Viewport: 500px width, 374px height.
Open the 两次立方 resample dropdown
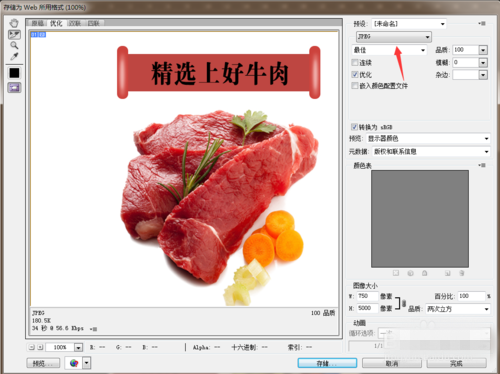(458, 309)
